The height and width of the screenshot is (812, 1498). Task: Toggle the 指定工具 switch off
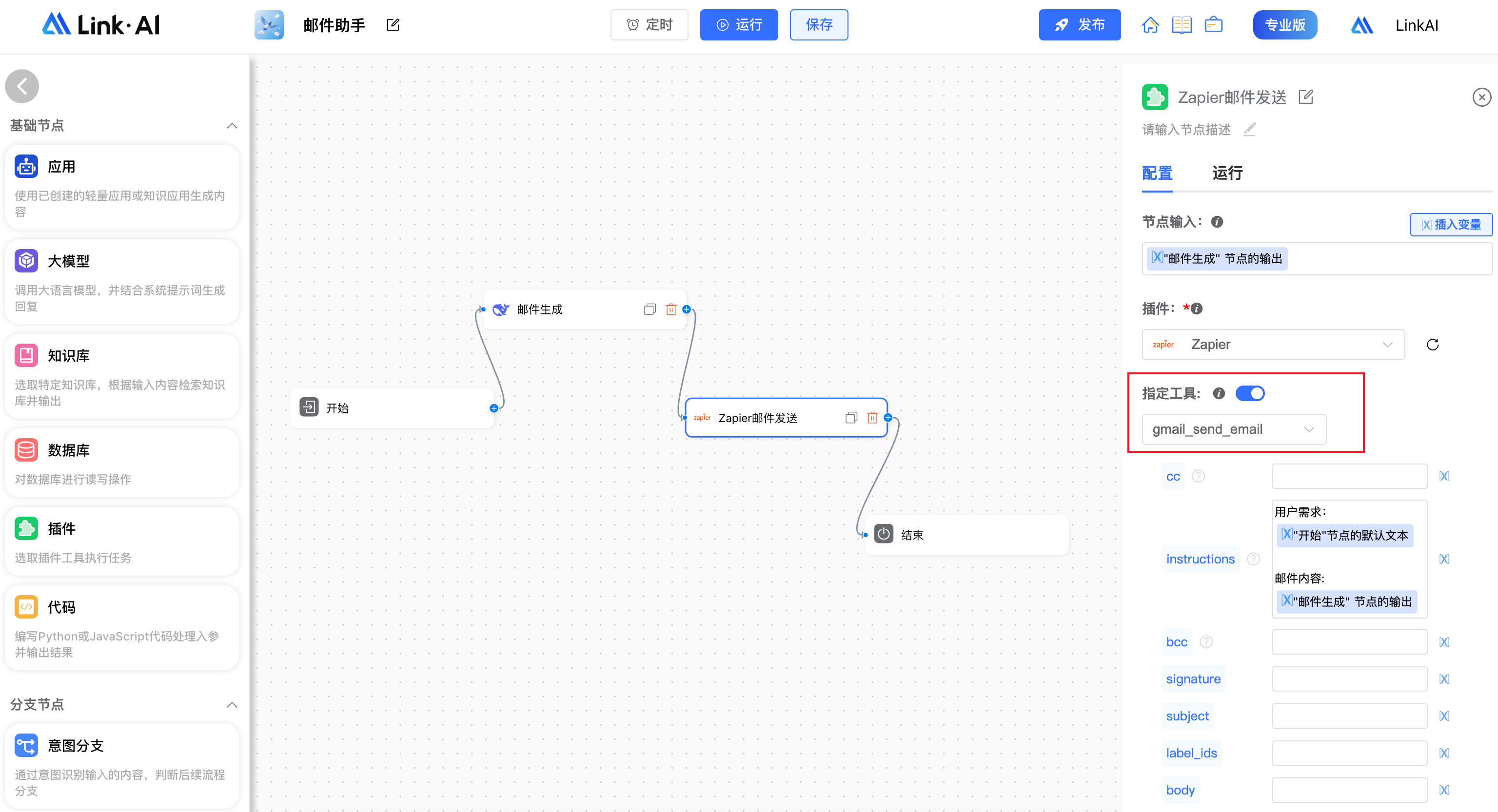1249,393
